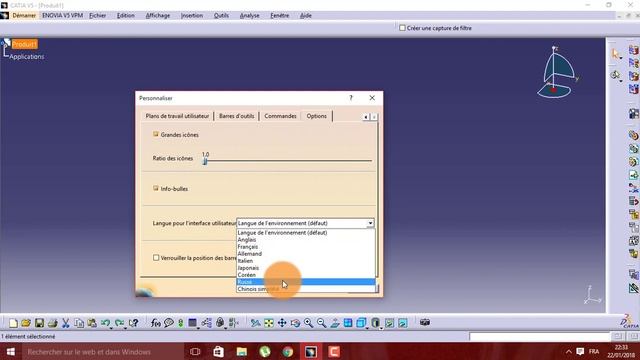Click the command input field in status bar
This screenshot has height=360, width=640.
tap(540, 337)
